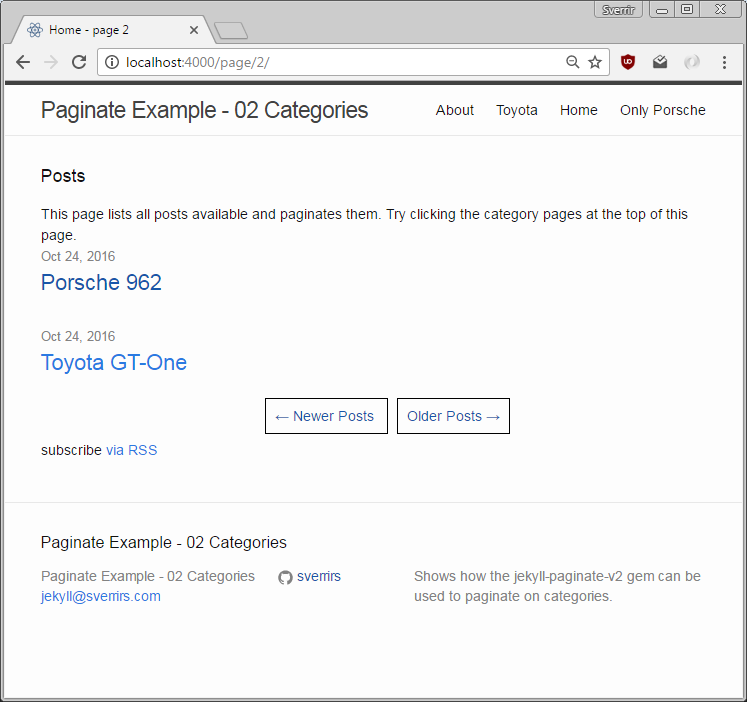Viewport: 747px width, 702px height.
Task: Click the React-style favicon on the tab
Action: [x=35, y=30]
